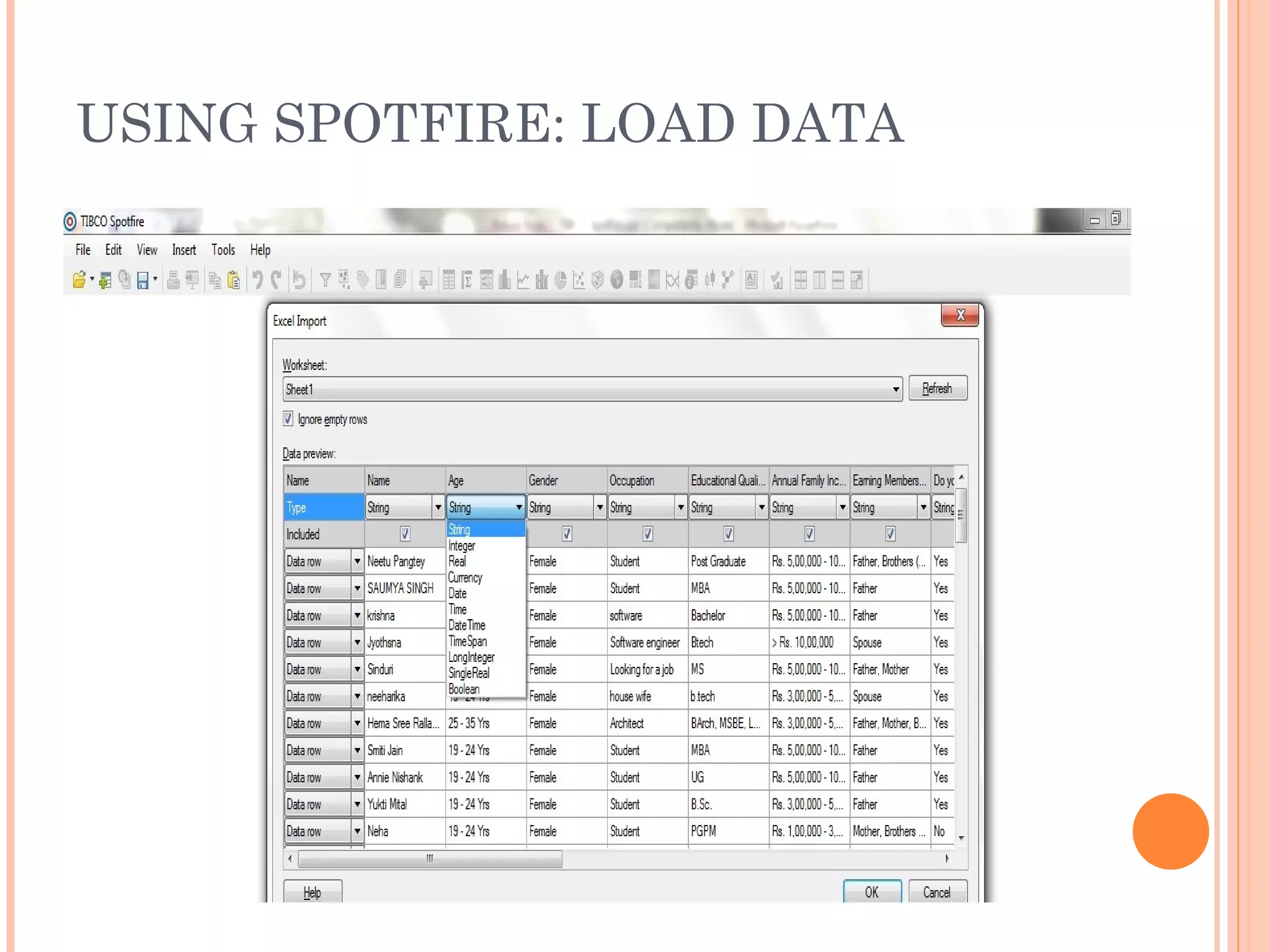Click the Type row header cell
Viewport: 1270px width, 952px height.
click(324, 507)
